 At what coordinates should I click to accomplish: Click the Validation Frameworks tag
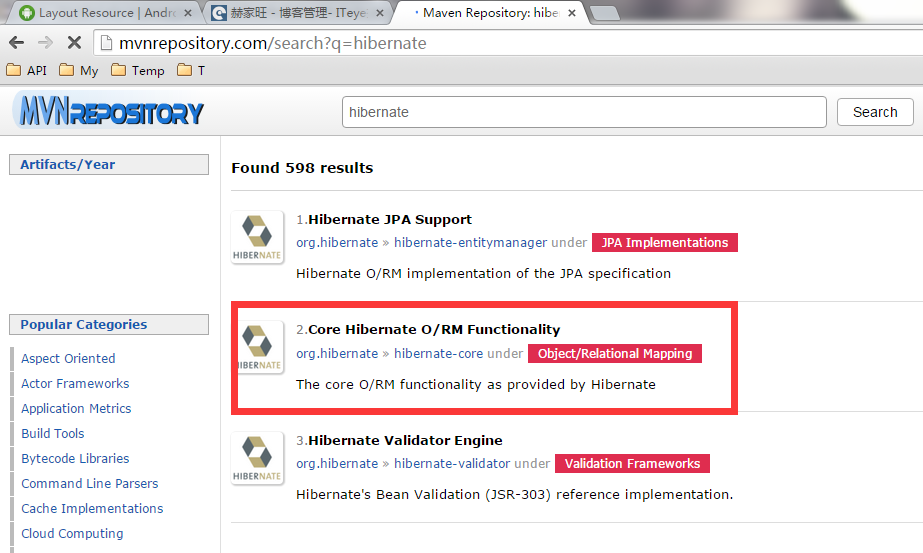pyautogui.click(x=632, y=463)
